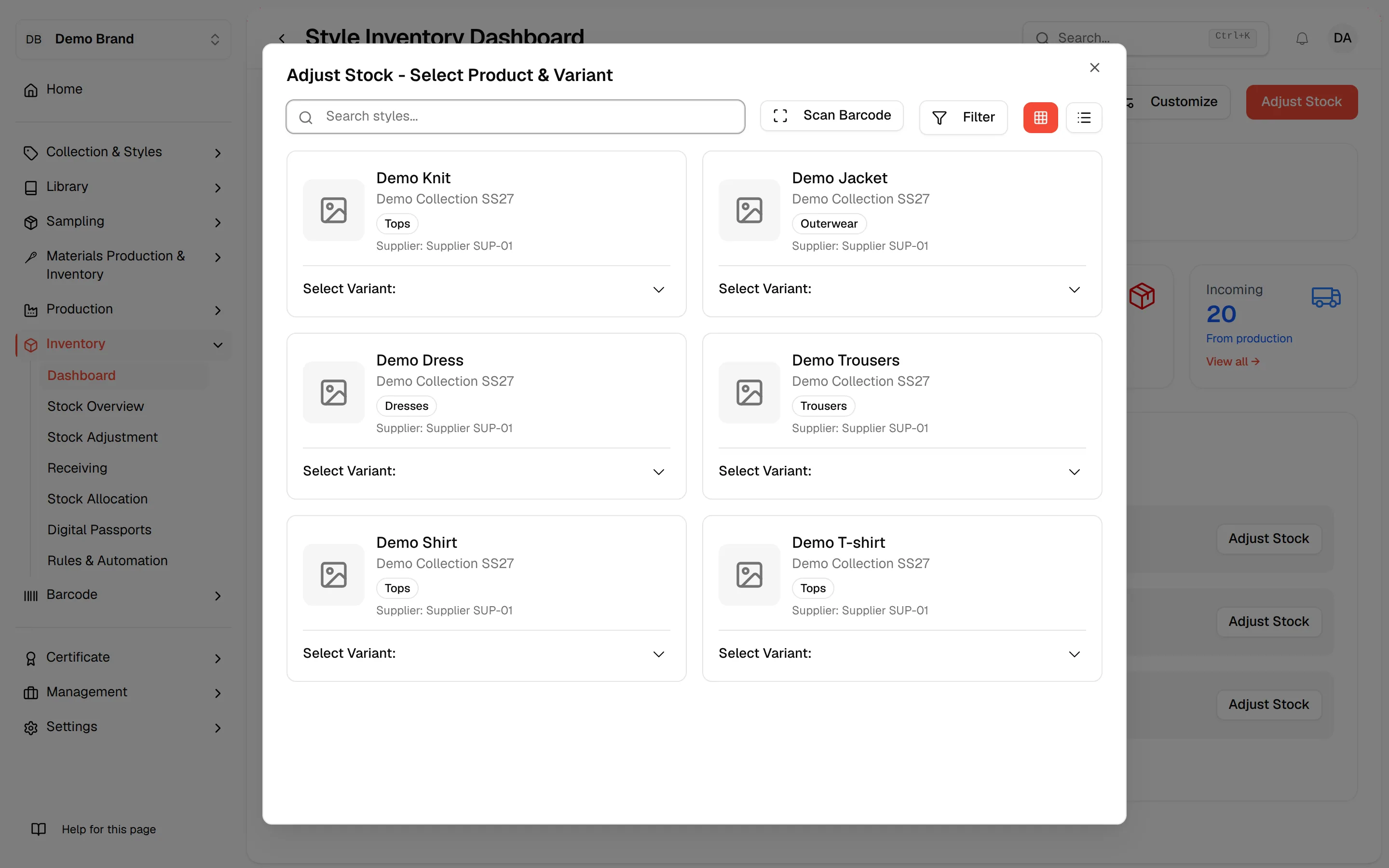Screen dimensions: 1389x868
Task: Go to Home in sidebar
Action: coord(123,90)
